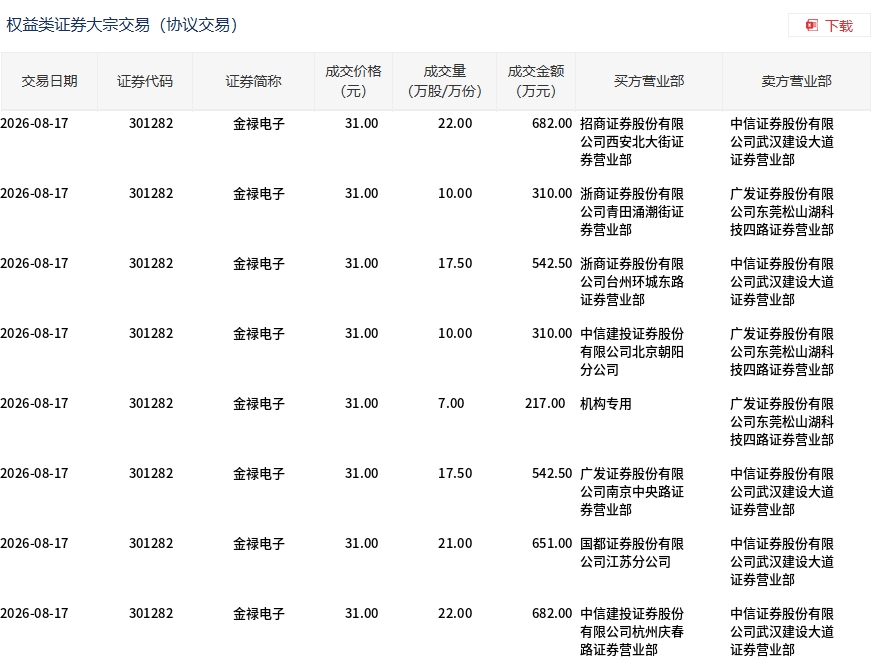Click date 2026-08-17 in the 机构专用 row
Viewport: 872px width, 672px height.
34,403
